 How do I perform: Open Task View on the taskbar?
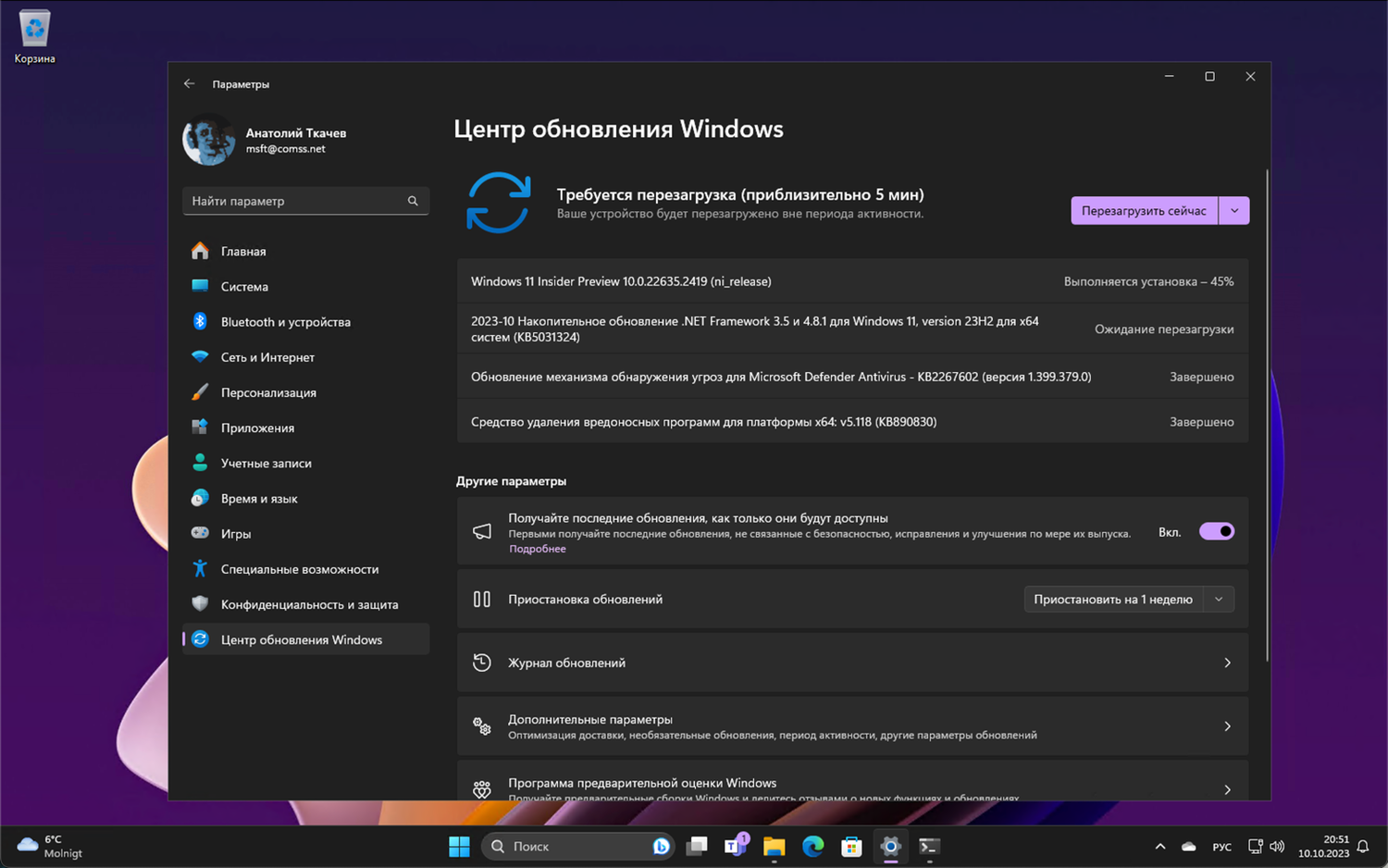pyautogui.click(x=697, y=846)
